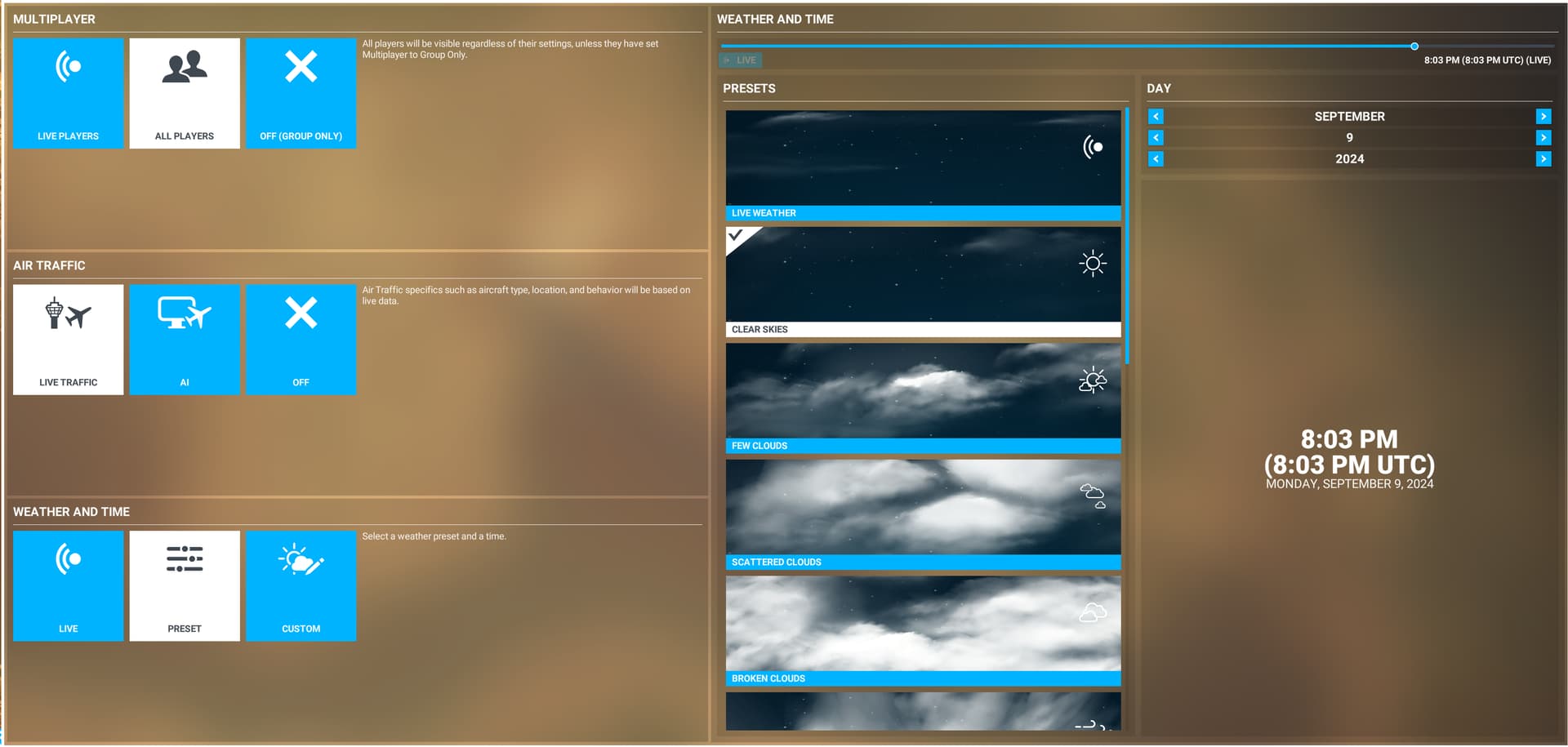Click the MONDAY, SEPTEMBER 9, 2024 date text
The width and height of the screenshot is (1568, 747).
coord(1349,484)
